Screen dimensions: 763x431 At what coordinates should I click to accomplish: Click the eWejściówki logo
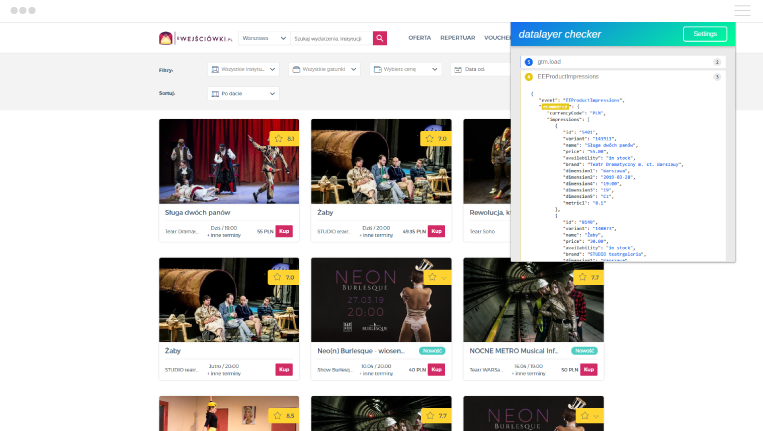pyautogui.click(x=195, y=38)
